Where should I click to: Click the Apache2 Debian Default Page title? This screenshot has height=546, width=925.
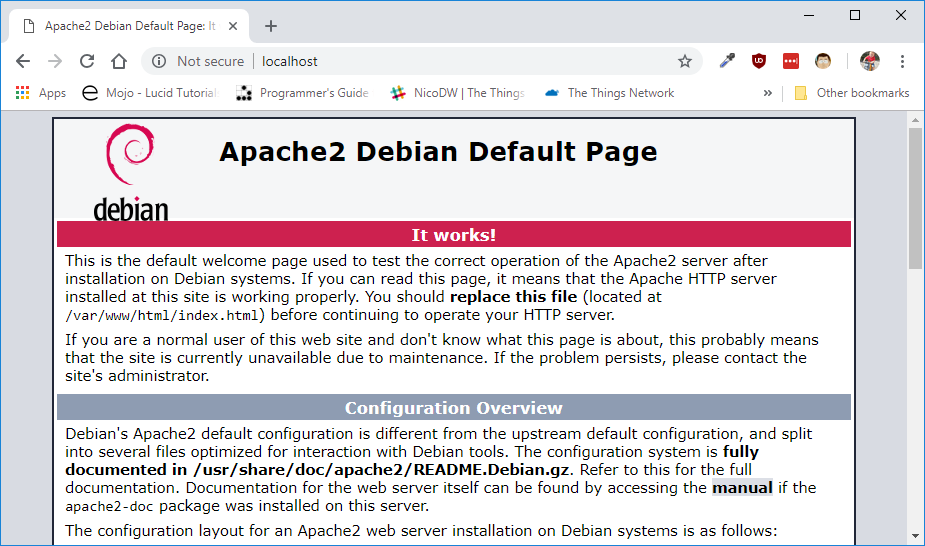coord(438,152)
